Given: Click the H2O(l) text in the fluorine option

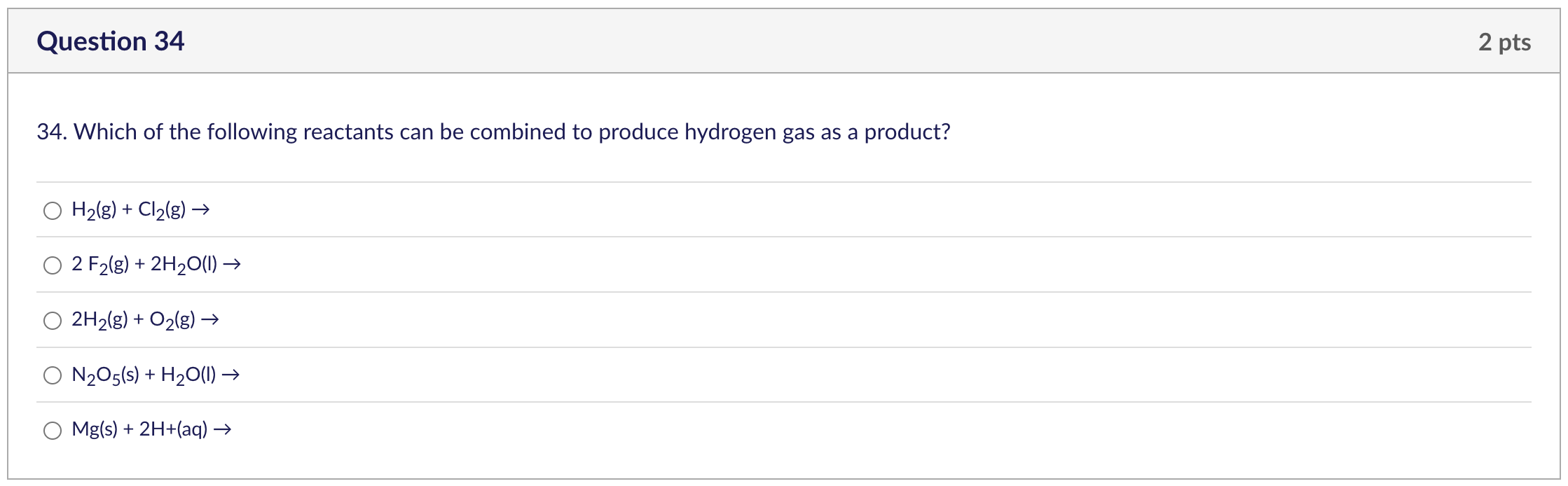Looking at the screenshot, I should pos(189,265).
